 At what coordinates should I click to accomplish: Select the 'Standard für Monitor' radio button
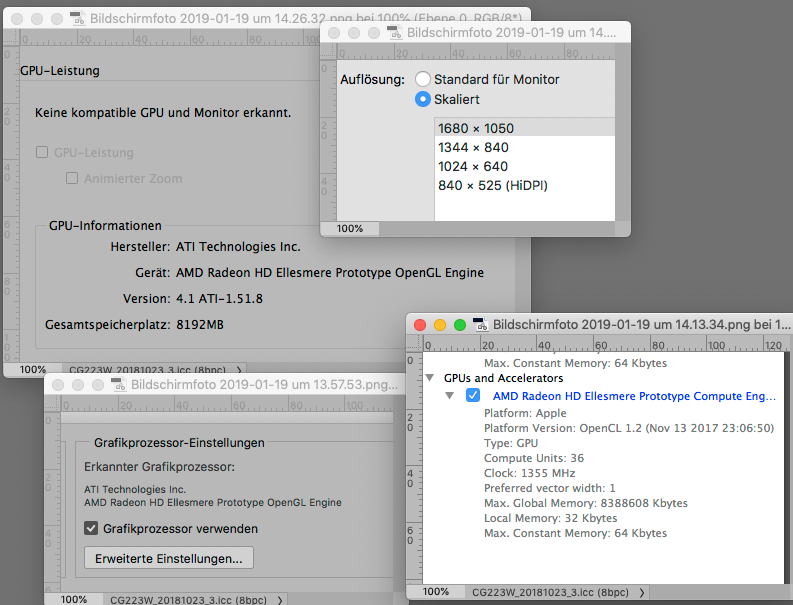coord(423,79)
